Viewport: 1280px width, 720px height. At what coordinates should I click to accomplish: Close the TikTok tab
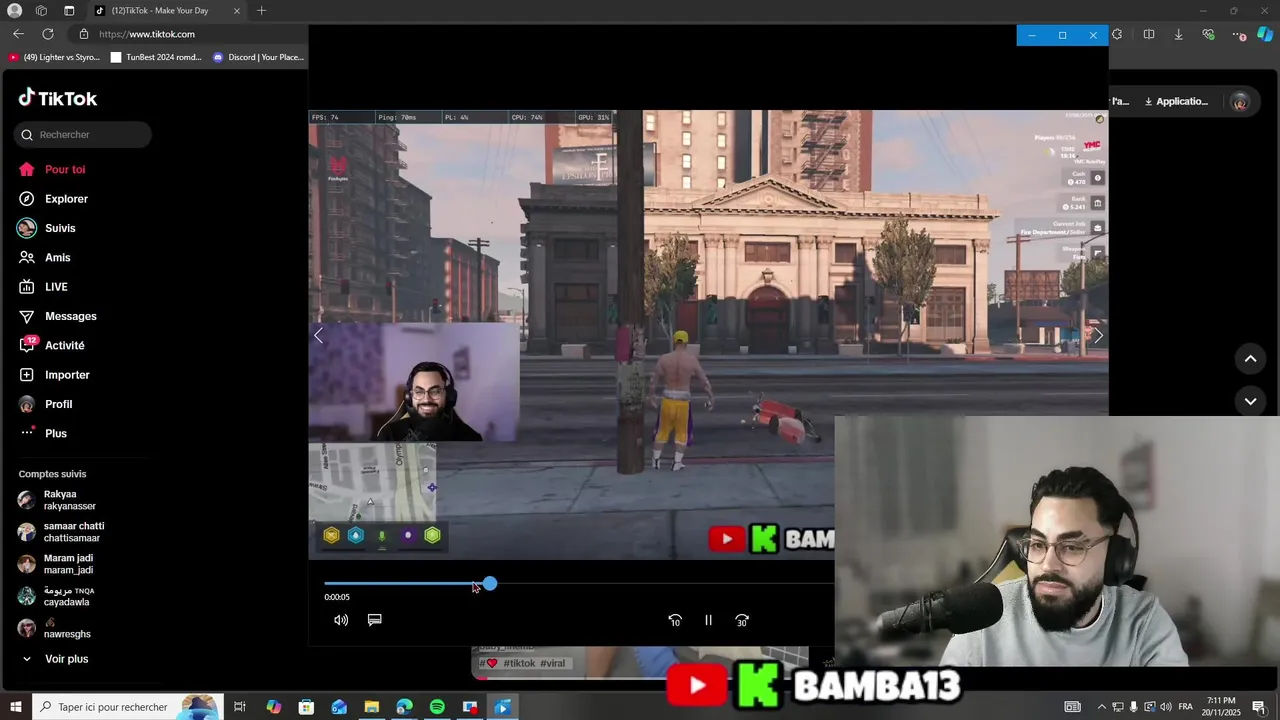pyautogui.click(x=237, y=11)
